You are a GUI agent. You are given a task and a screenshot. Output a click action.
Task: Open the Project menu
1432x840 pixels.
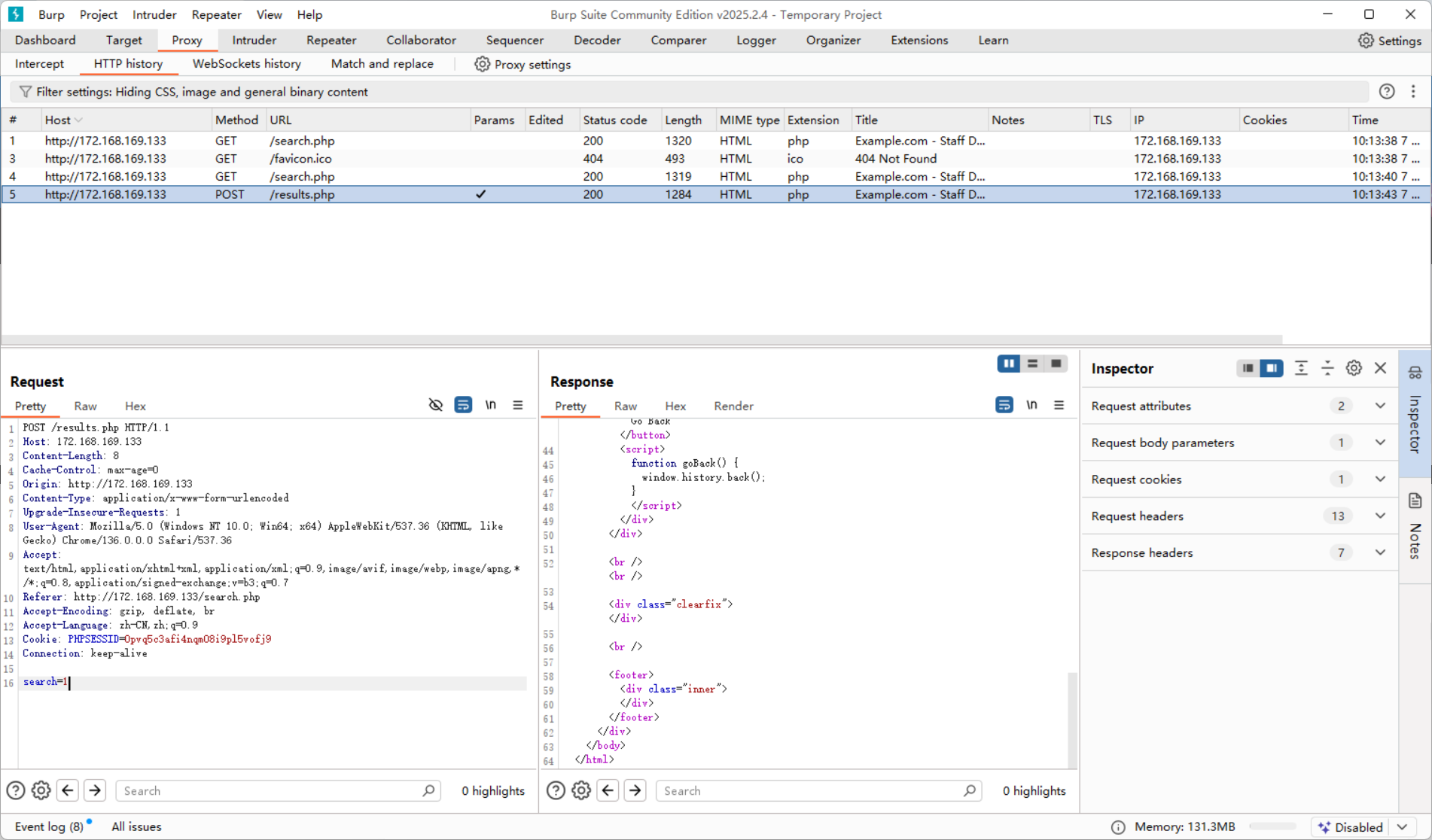coord(99,14)
